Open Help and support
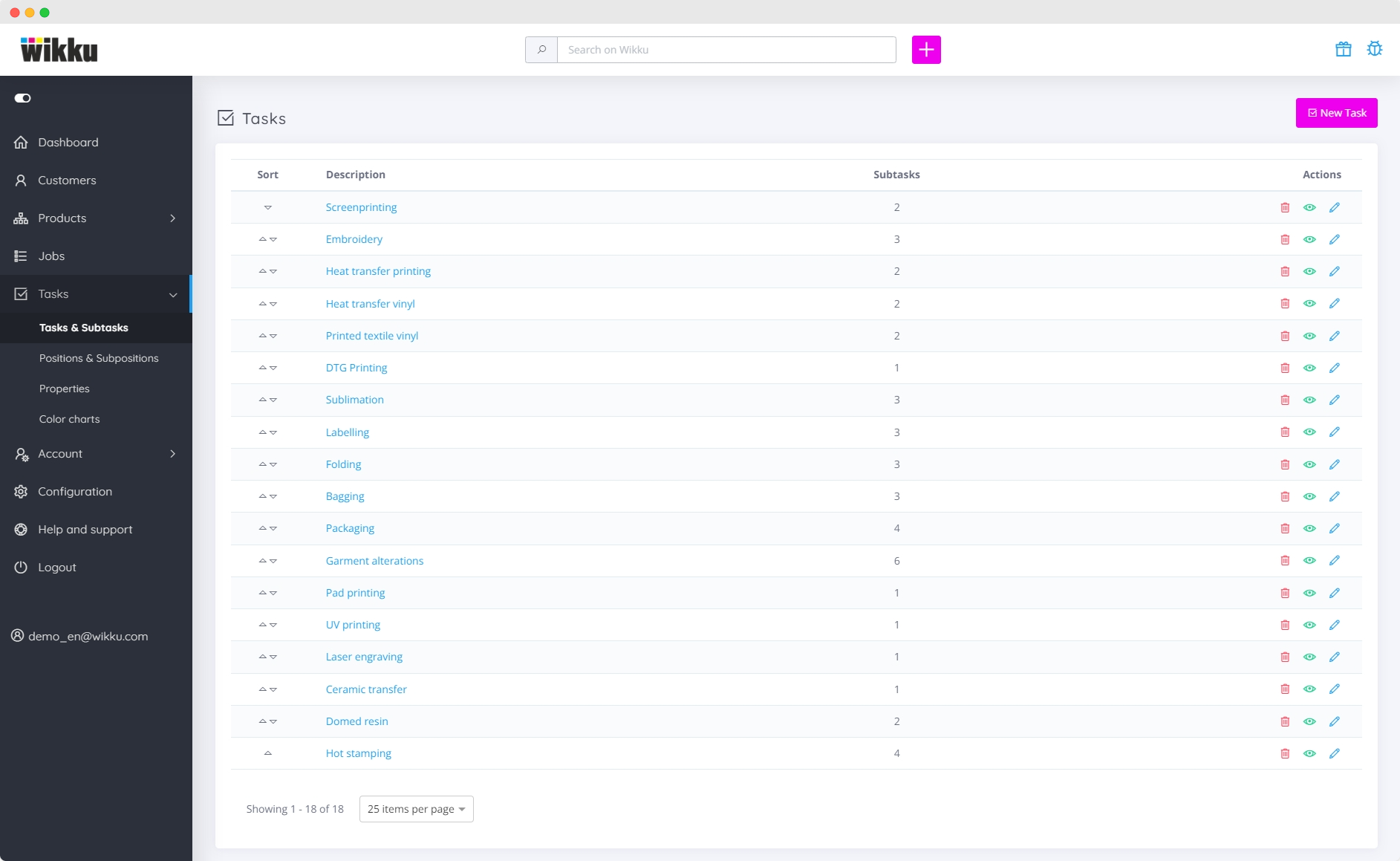This screenshot has height=861, width=1400. point(85,529)
